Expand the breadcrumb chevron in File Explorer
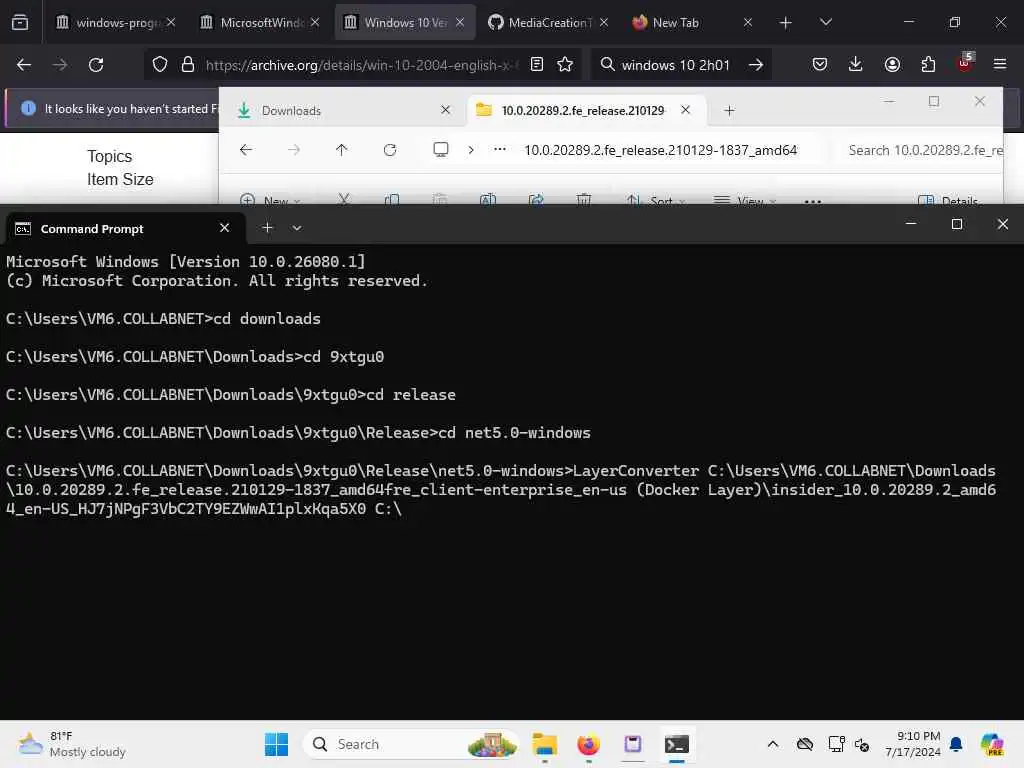Viewport: 1024px width, 768px height. tap(471, 150)
